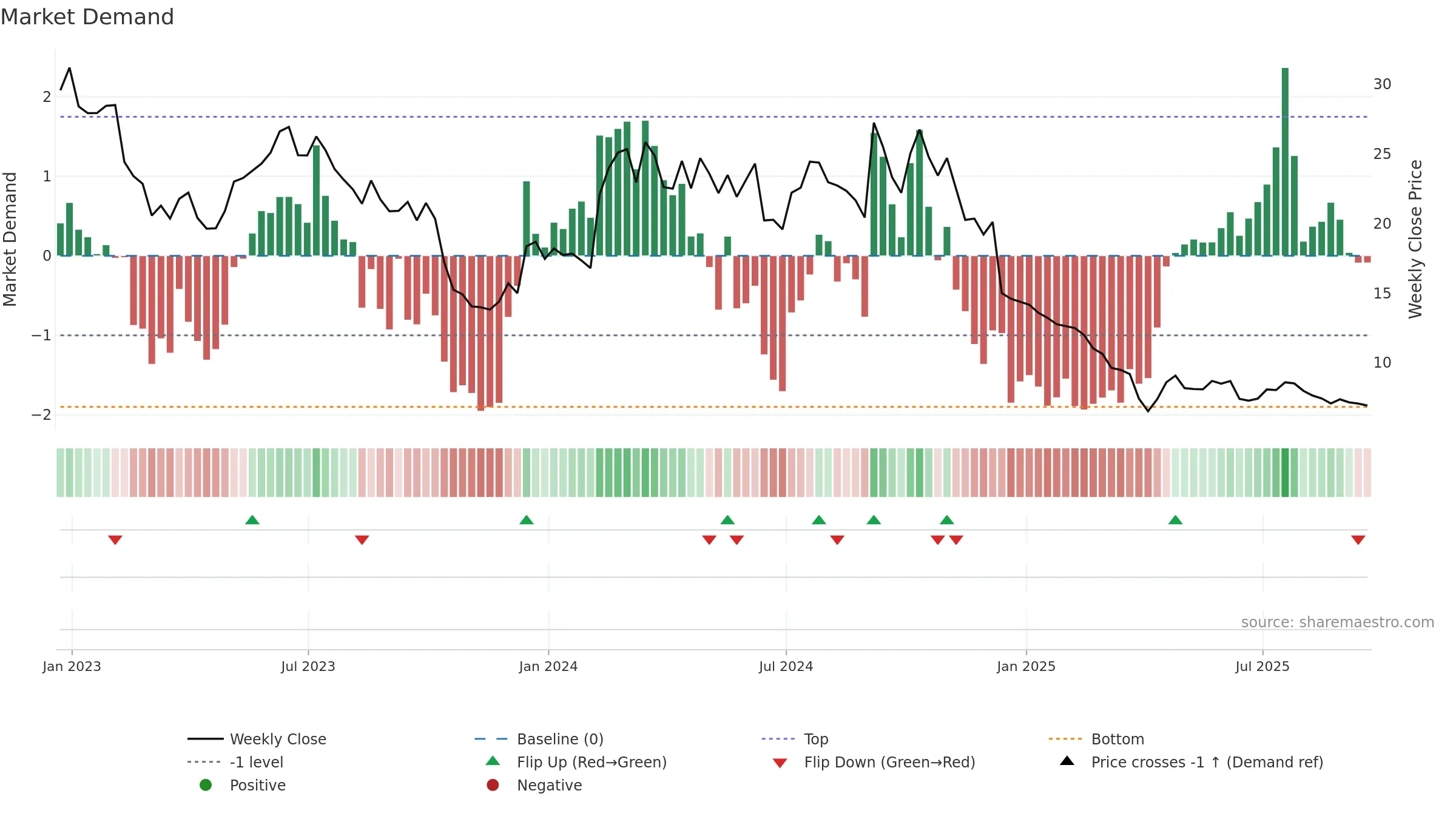
Task: Select the Flip Down marker from August 2024
Action: coord(837,540)
